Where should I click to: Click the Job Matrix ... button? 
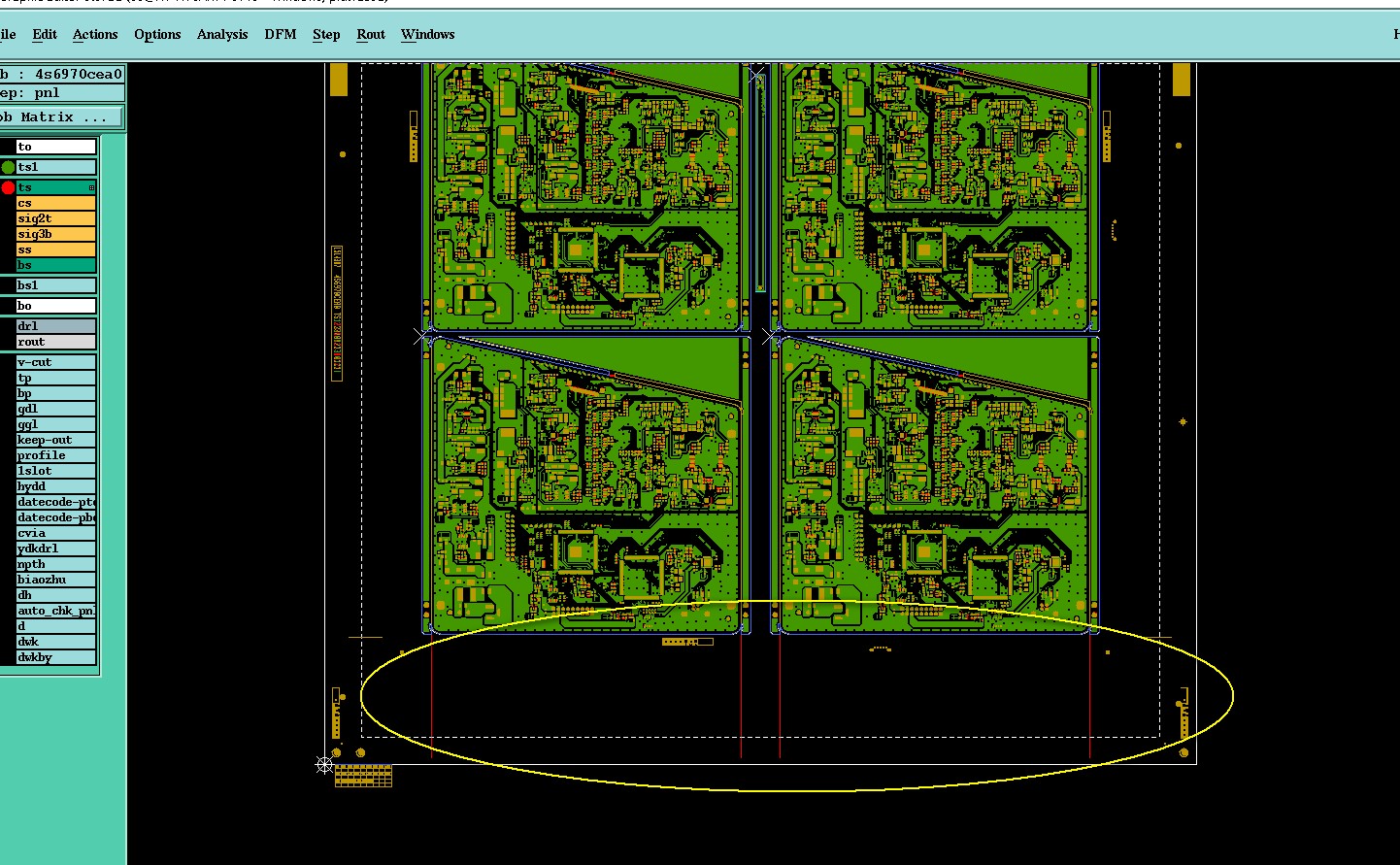pos(61,116)
